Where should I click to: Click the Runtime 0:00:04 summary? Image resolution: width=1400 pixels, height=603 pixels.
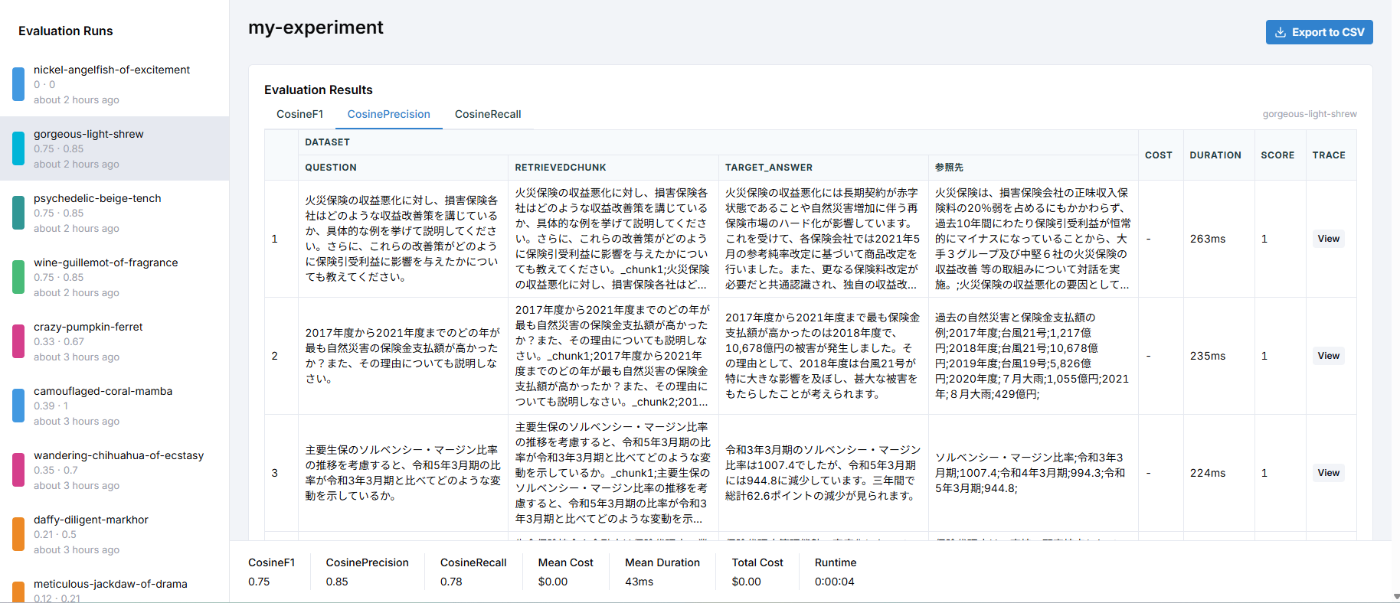point(835,571)
